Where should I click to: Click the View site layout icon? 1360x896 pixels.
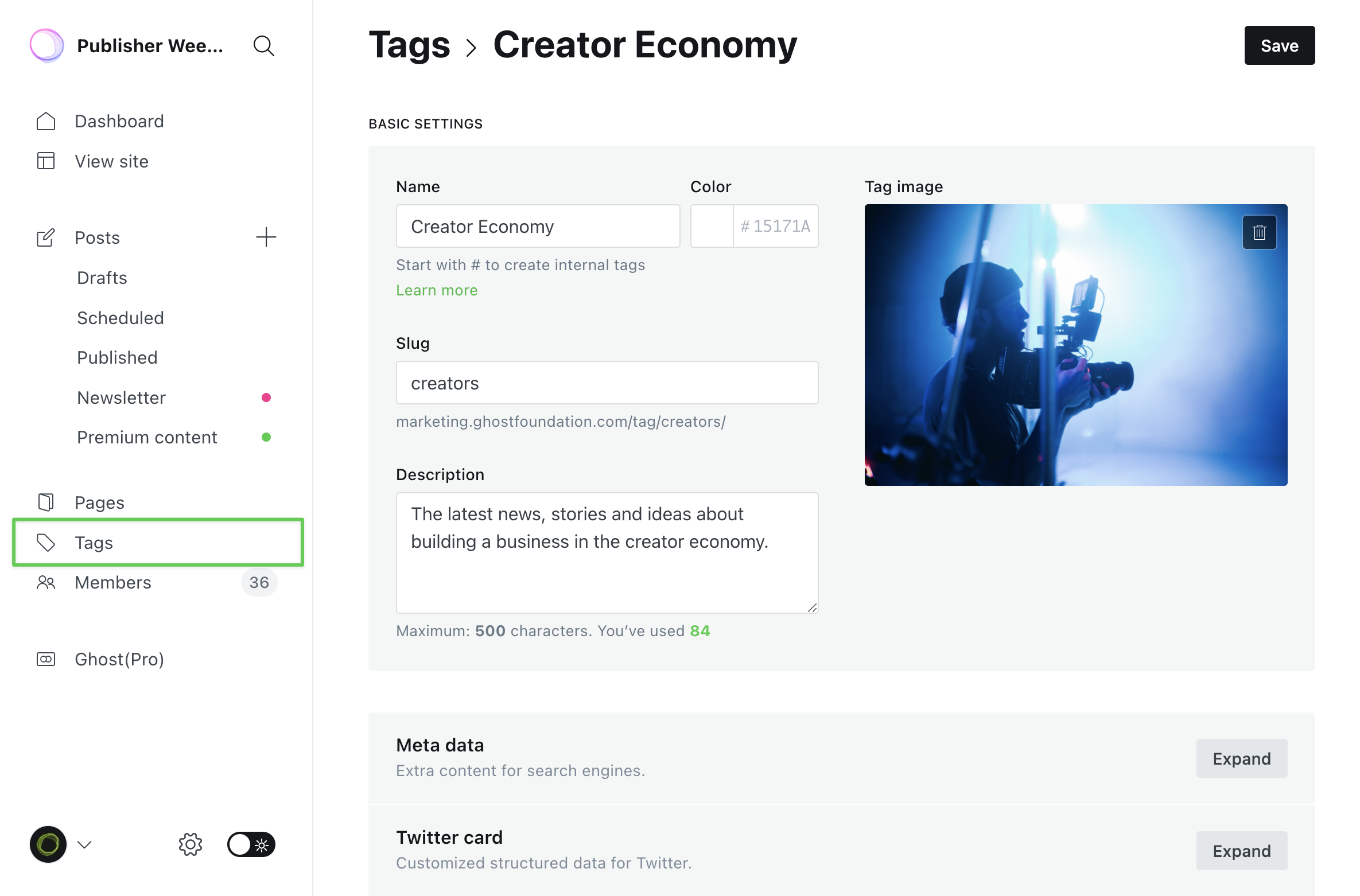(x=46, y=161)
